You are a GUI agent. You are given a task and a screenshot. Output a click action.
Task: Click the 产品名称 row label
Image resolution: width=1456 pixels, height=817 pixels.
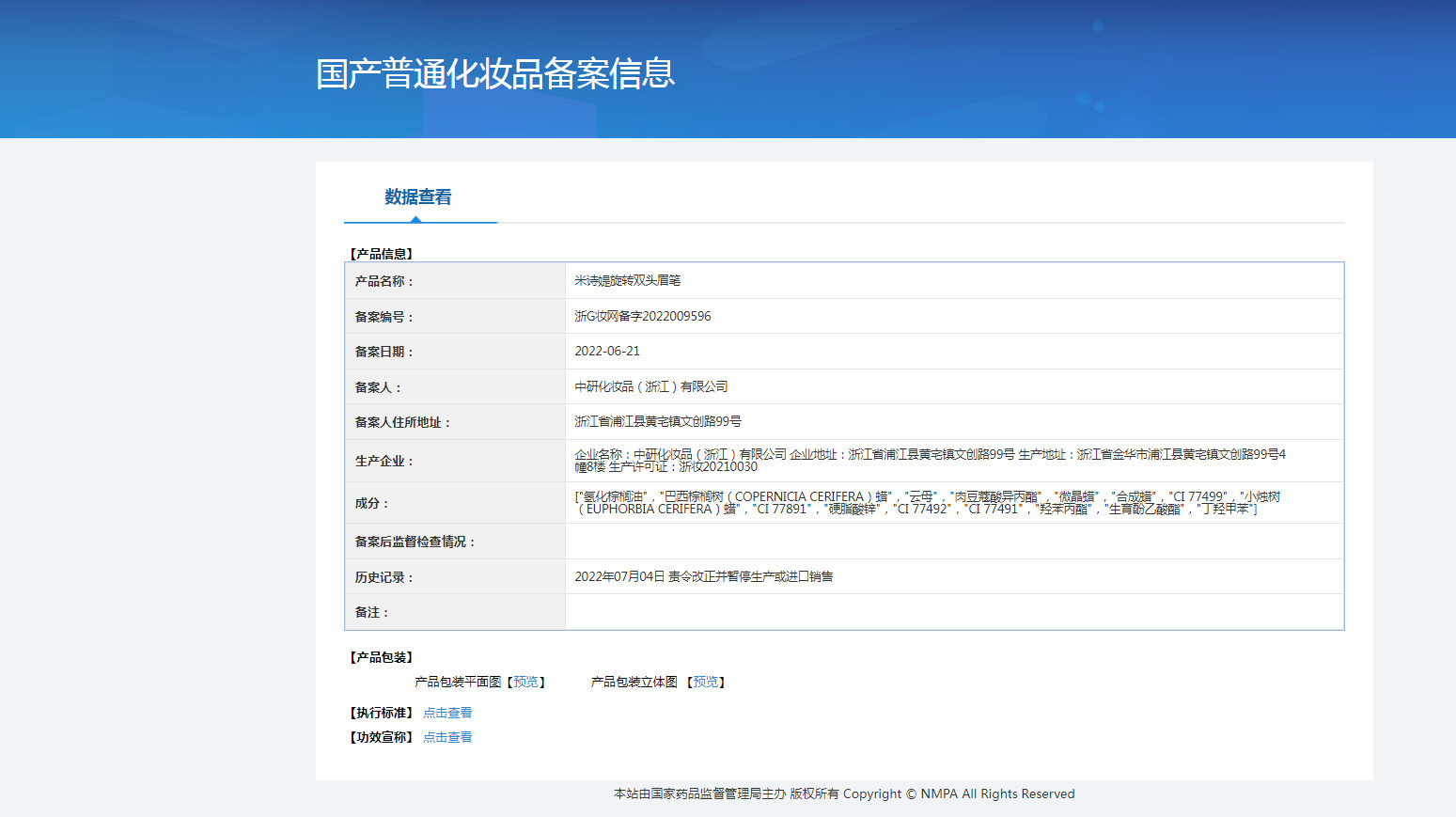click(x=384, y=281)
